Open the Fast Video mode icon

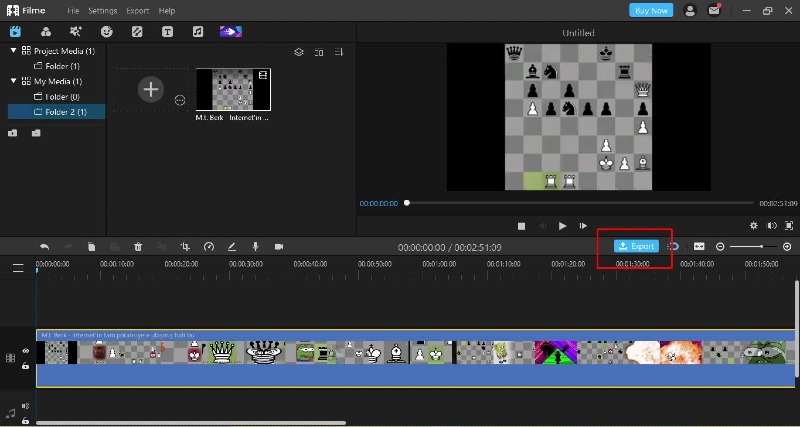(x=231, y=32)
